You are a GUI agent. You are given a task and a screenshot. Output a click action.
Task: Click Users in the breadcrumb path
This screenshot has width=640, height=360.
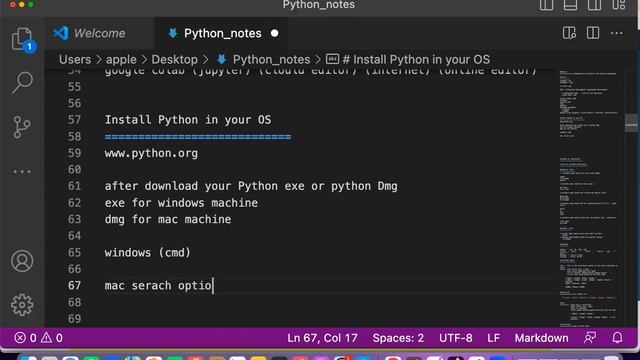[75, 60]
